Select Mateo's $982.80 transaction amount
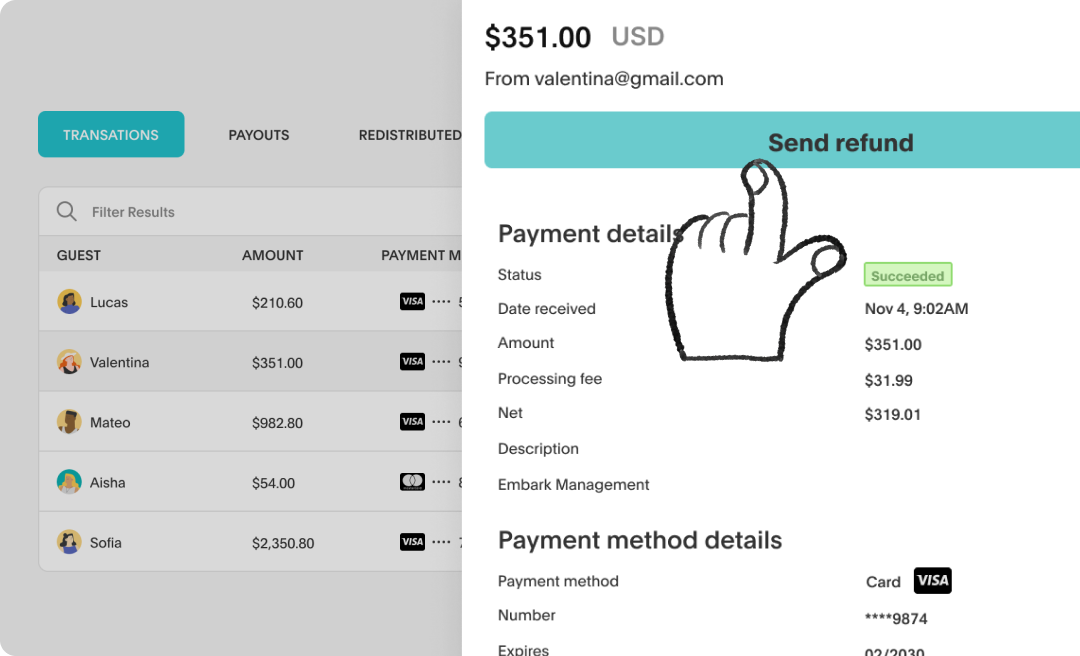Viewport: 1080px width, 656px height. pos(277,423)
